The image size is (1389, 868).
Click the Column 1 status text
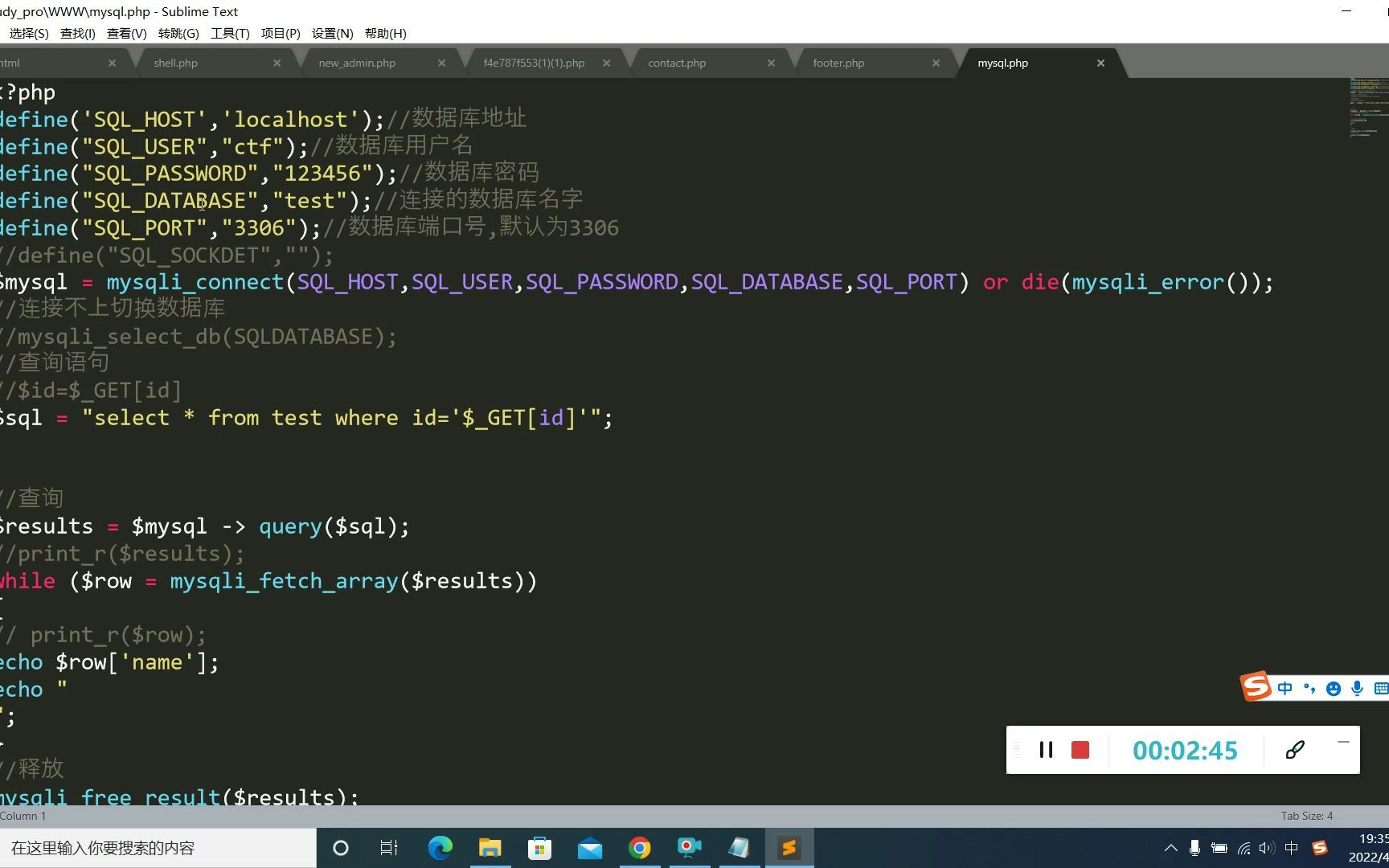click(x=23, y=816)
